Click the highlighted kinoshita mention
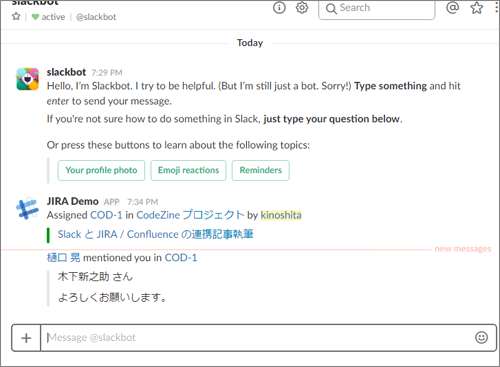This screenshot has width=500, height=367. pyautogui.click(x=281, y=215)
